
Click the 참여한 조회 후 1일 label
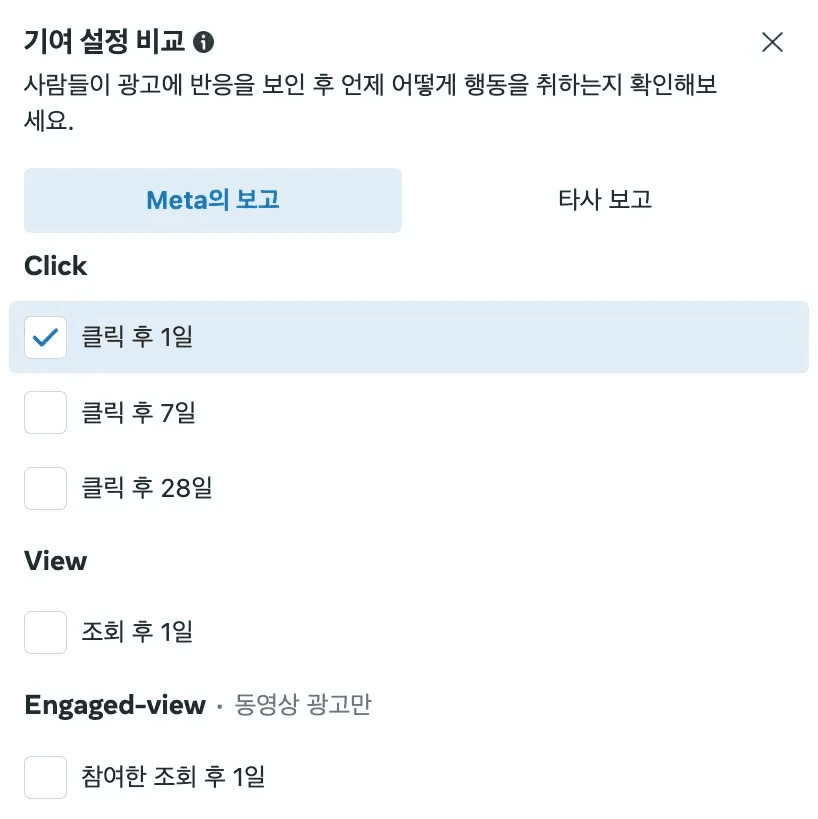pos(173,777)
